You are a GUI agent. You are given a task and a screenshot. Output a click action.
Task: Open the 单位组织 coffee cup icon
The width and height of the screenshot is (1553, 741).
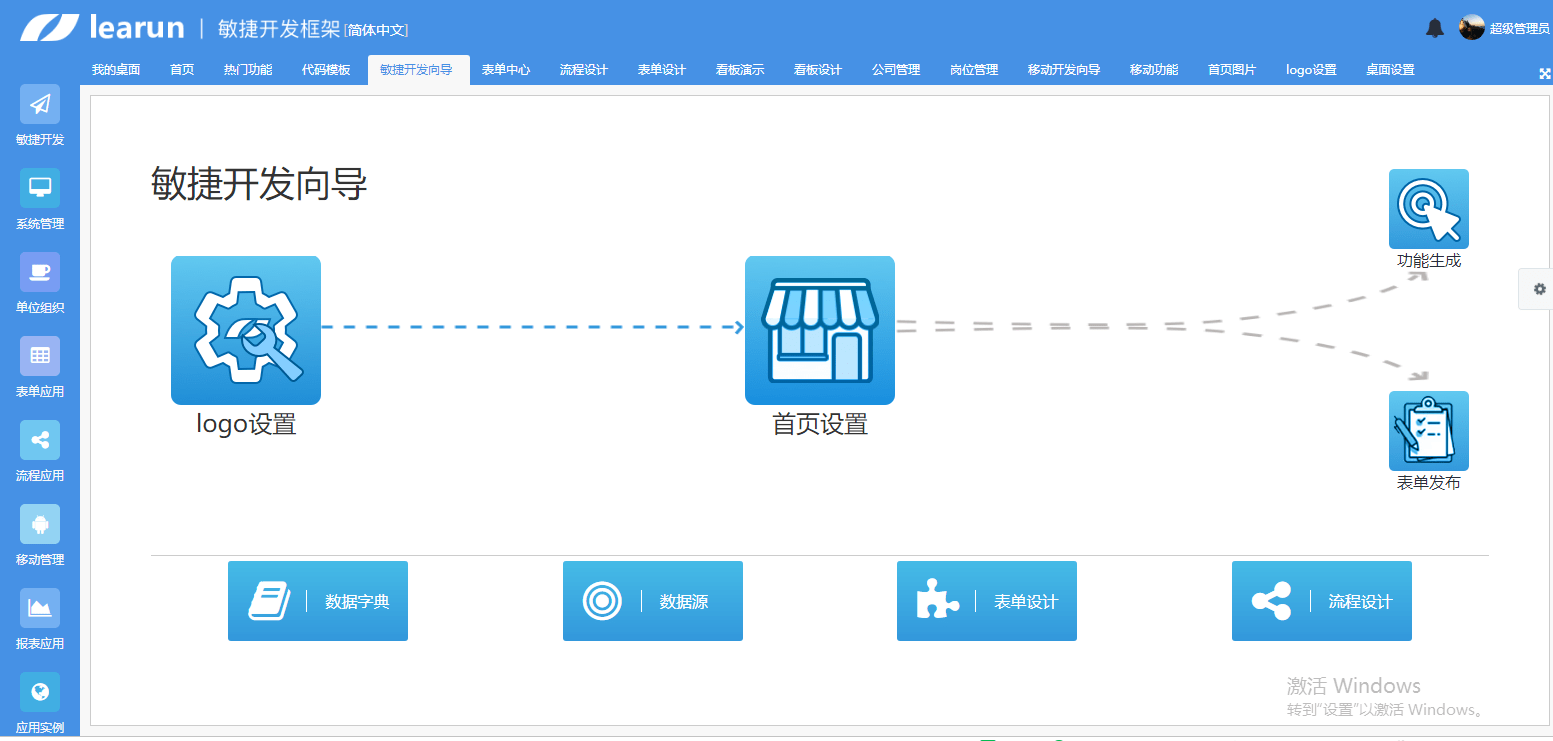click(x=40, y=272)
